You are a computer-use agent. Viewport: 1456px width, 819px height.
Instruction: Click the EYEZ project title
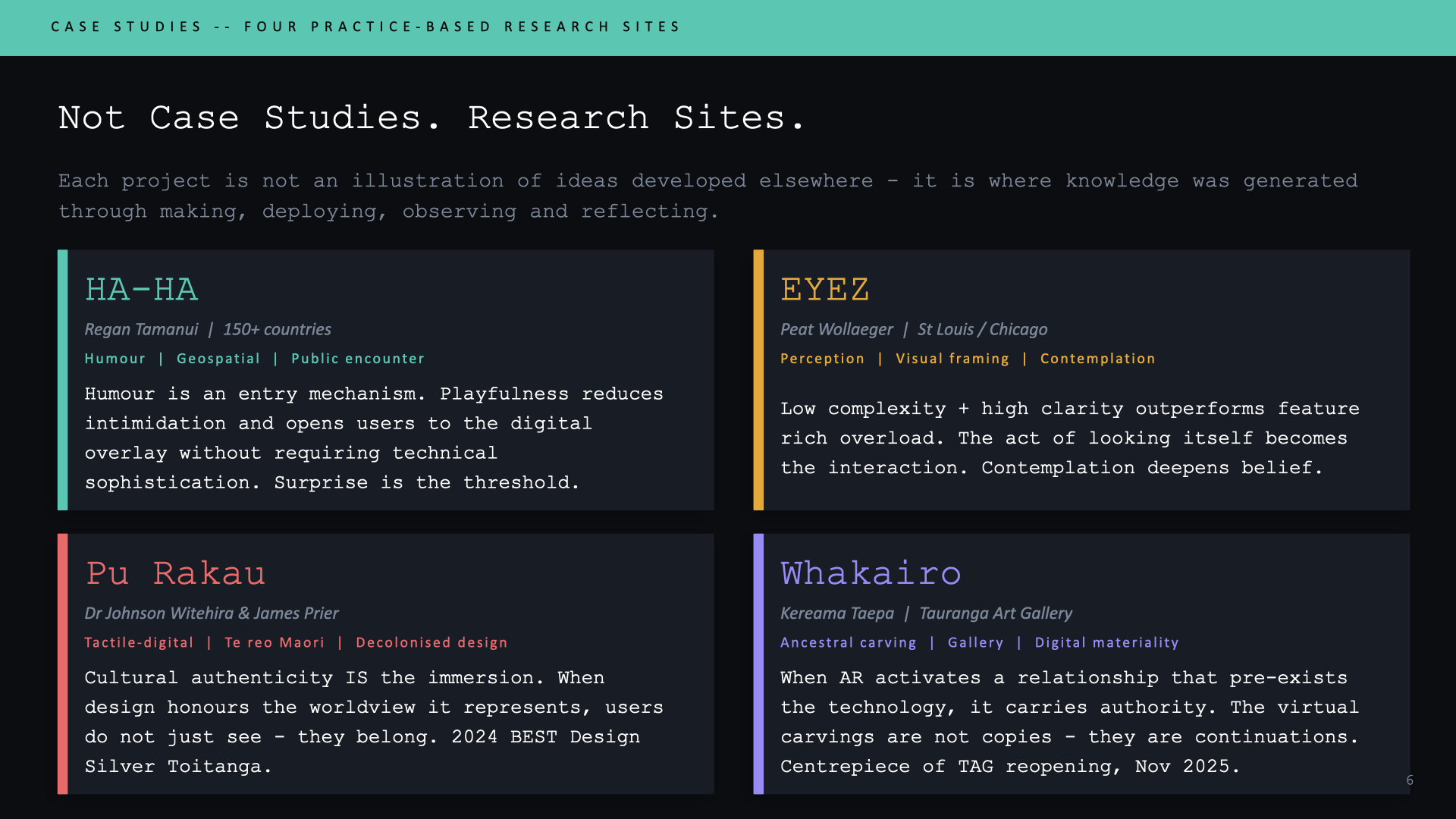tap(824, 290)
